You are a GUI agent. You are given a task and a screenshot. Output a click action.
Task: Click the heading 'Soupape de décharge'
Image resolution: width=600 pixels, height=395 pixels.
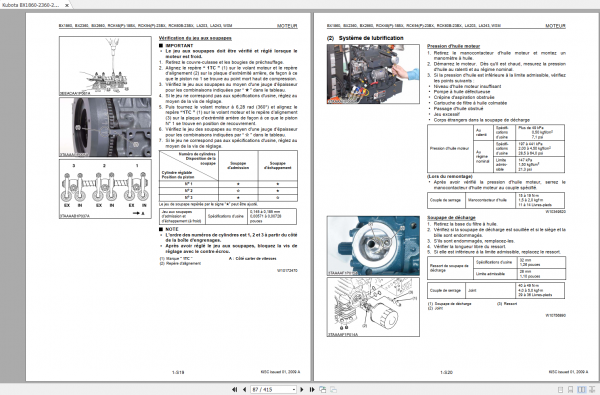coord(451,218)
